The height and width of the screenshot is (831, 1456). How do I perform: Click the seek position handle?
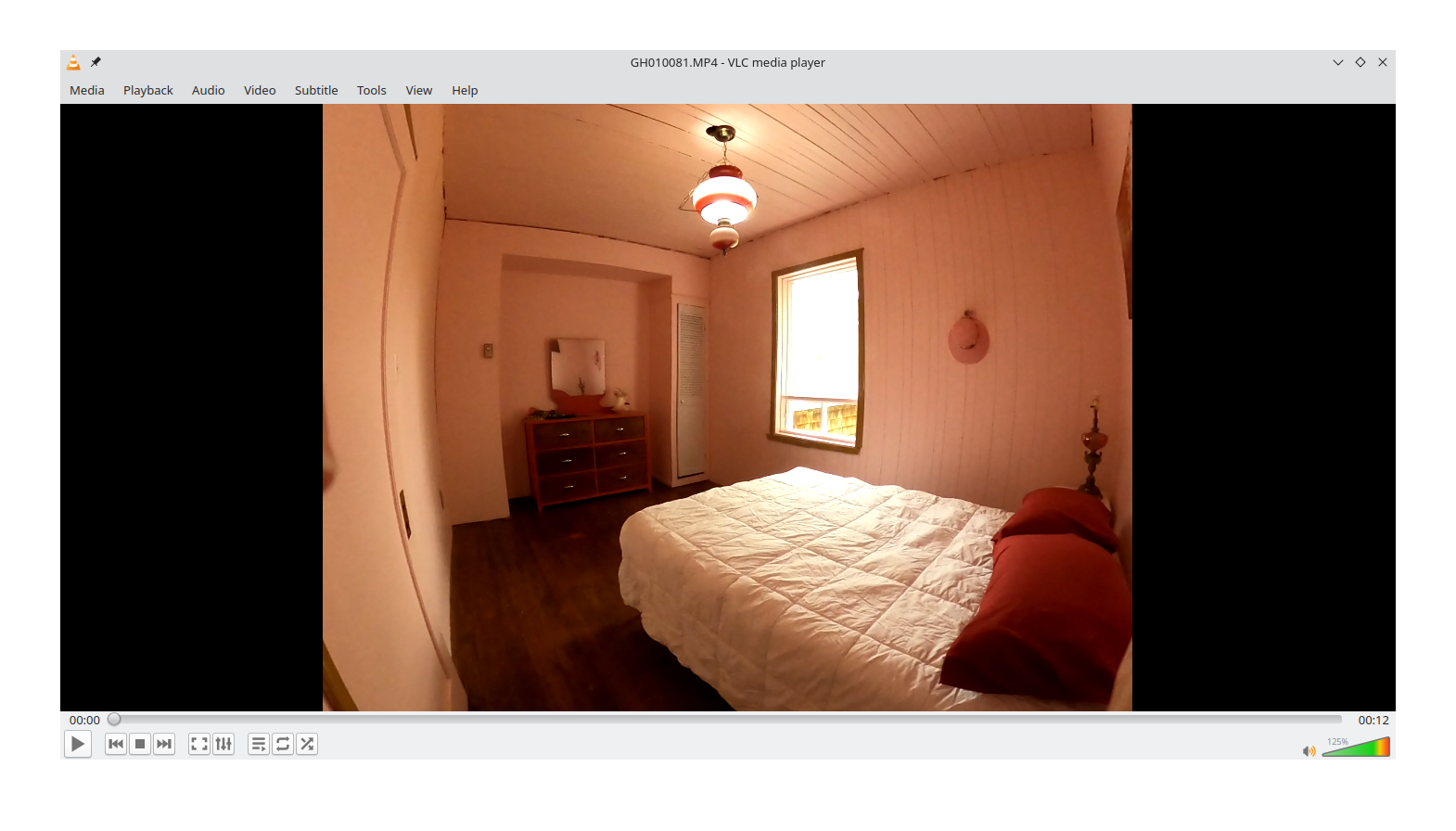tap(114, 719)
